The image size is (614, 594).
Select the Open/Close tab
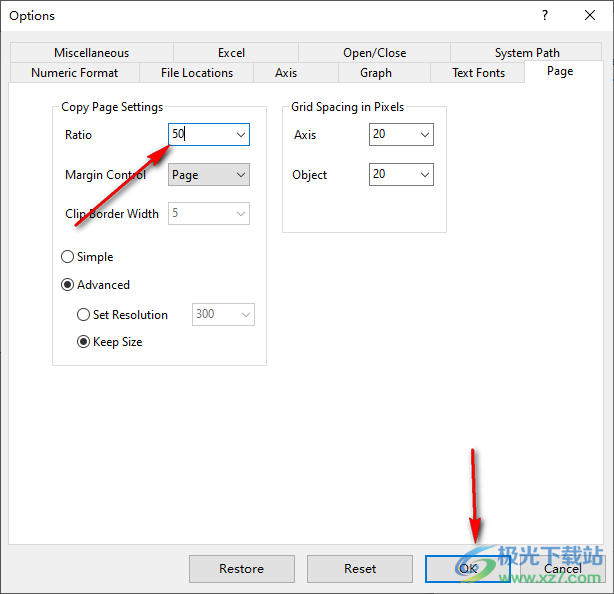[374, 52]
